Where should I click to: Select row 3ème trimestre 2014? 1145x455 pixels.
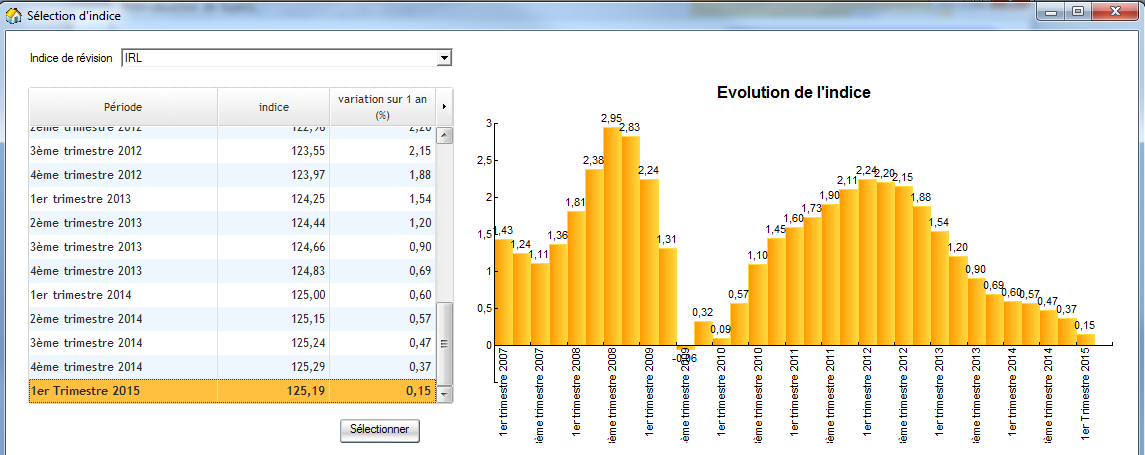coord(232,343)
